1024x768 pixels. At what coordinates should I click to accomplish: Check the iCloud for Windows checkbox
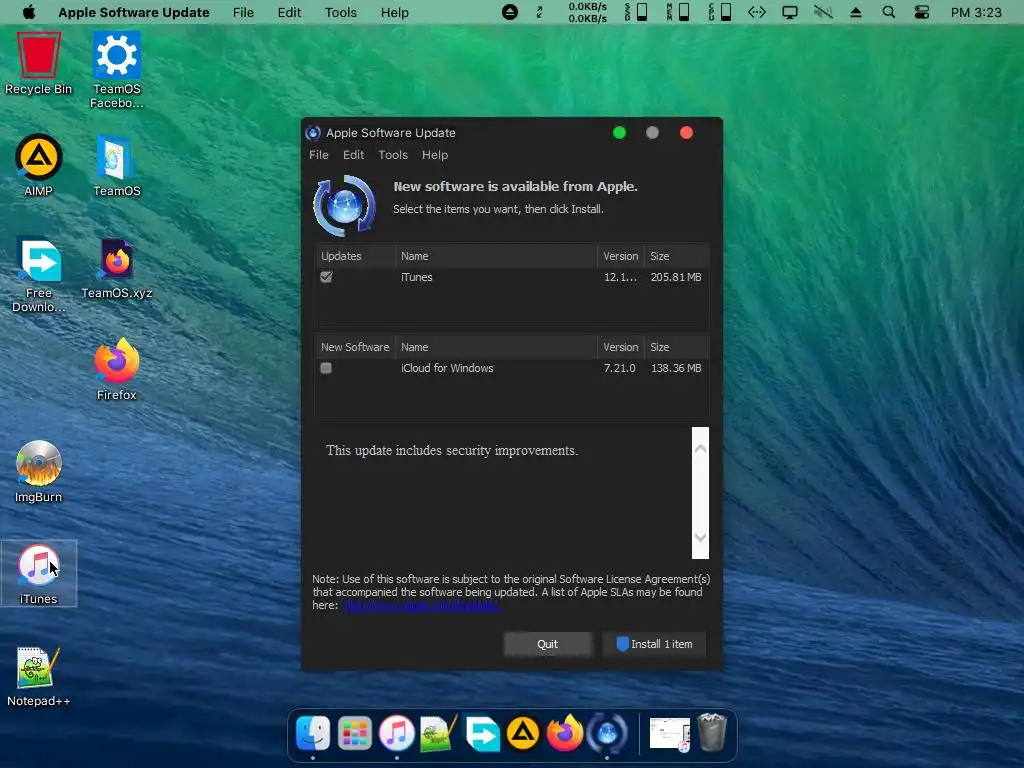pyautogui.click(x=326, y=368)
